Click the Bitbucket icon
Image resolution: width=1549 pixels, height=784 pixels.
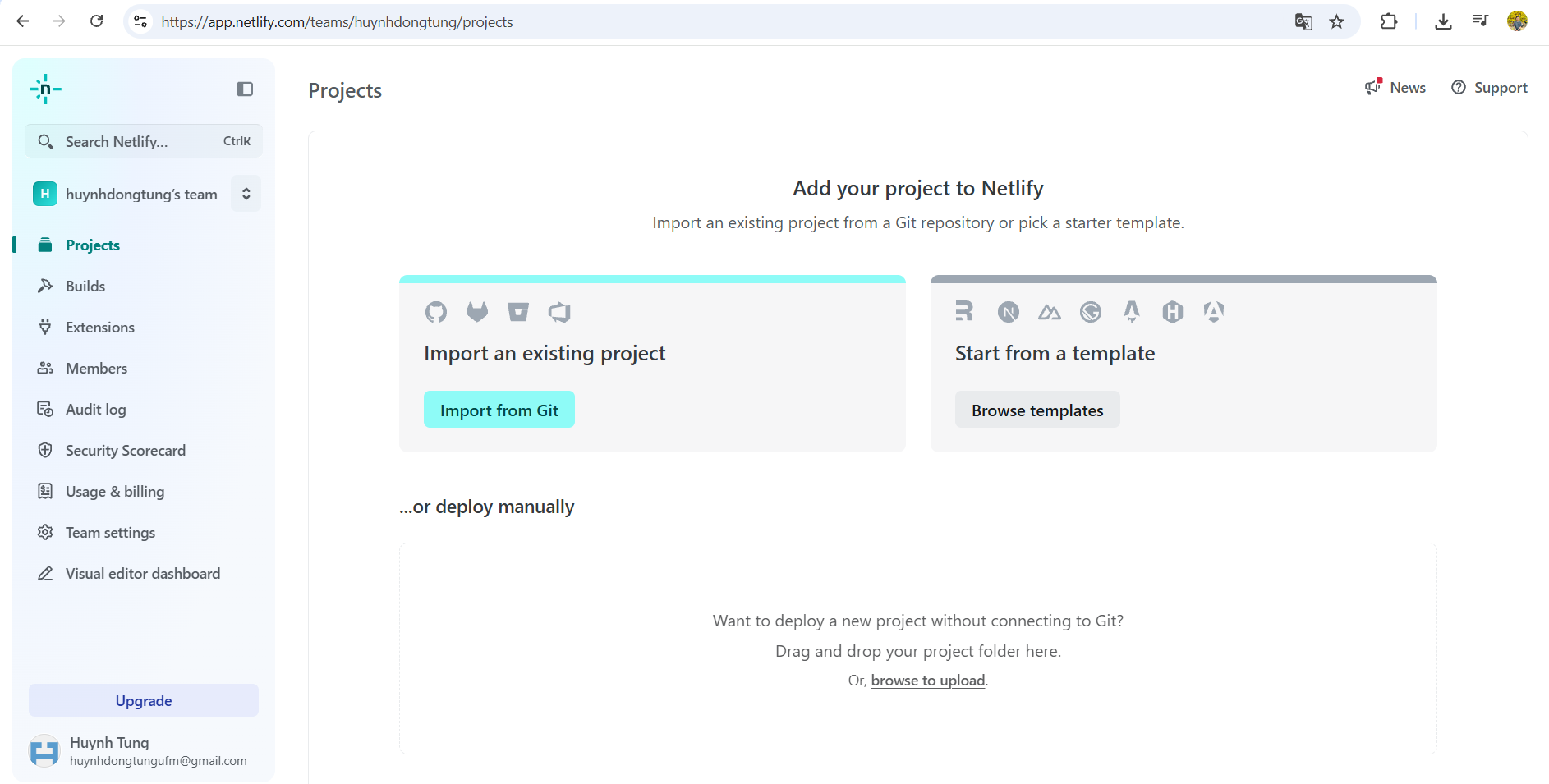517,312
